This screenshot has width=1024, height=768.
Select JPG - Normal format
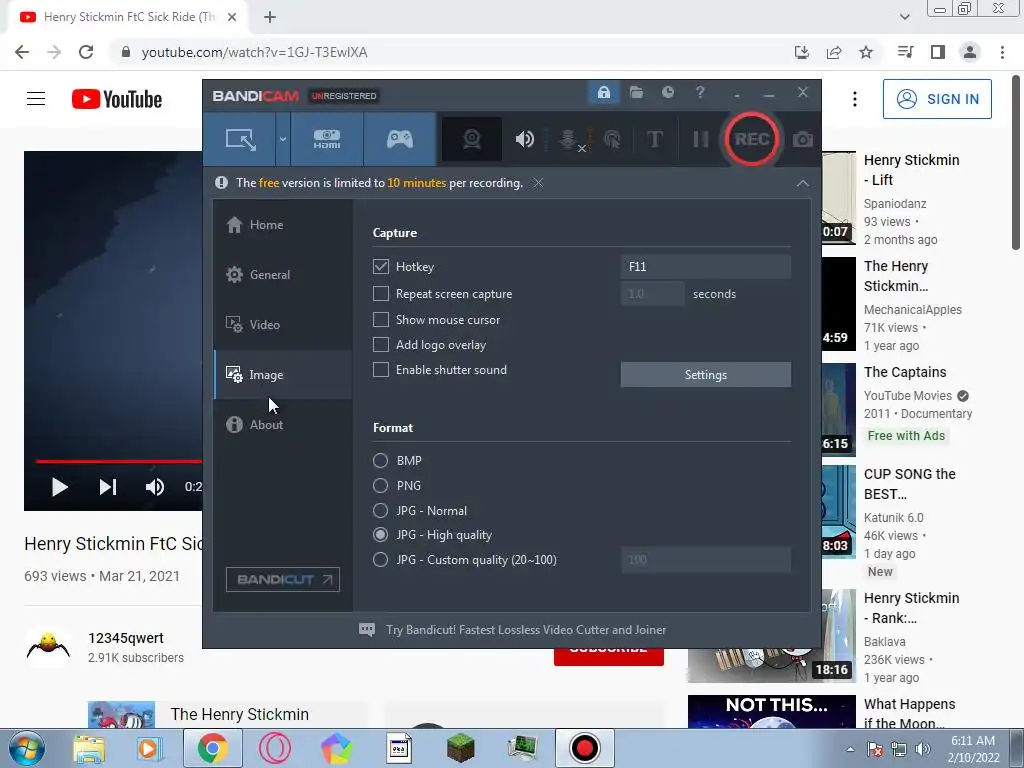click(x=380, y=510)
